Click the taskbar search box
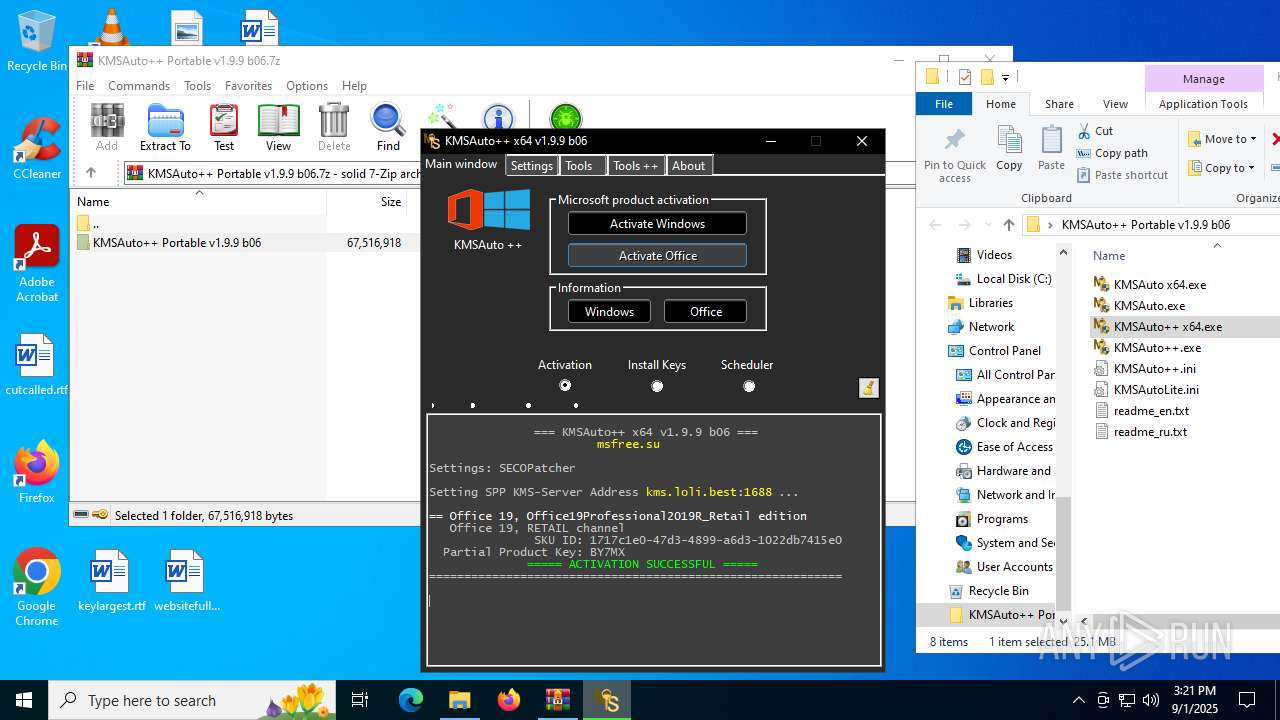 click(x=194, y=700)
